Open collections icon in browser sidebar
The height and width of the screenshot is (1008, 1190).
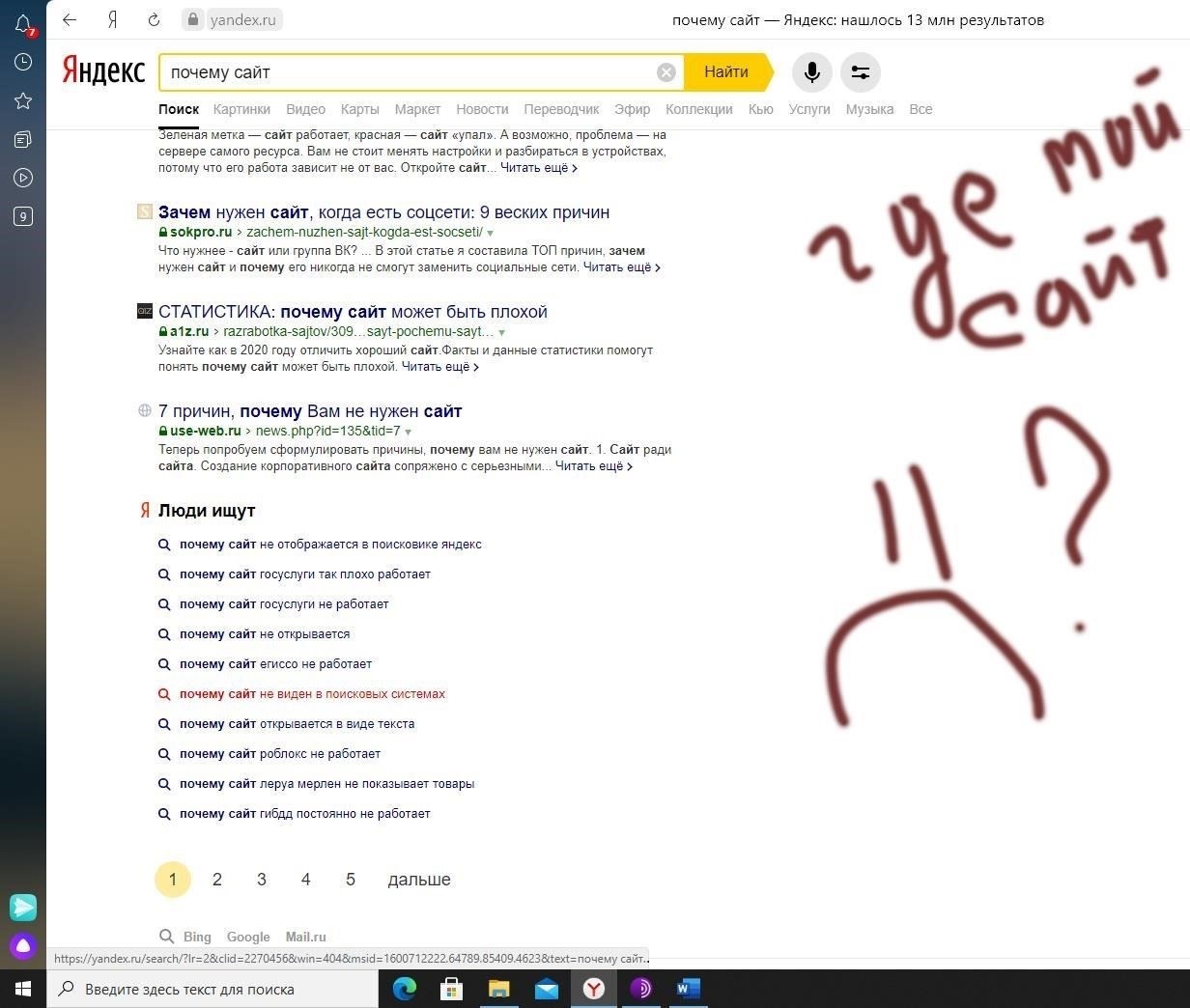point(23,139)
